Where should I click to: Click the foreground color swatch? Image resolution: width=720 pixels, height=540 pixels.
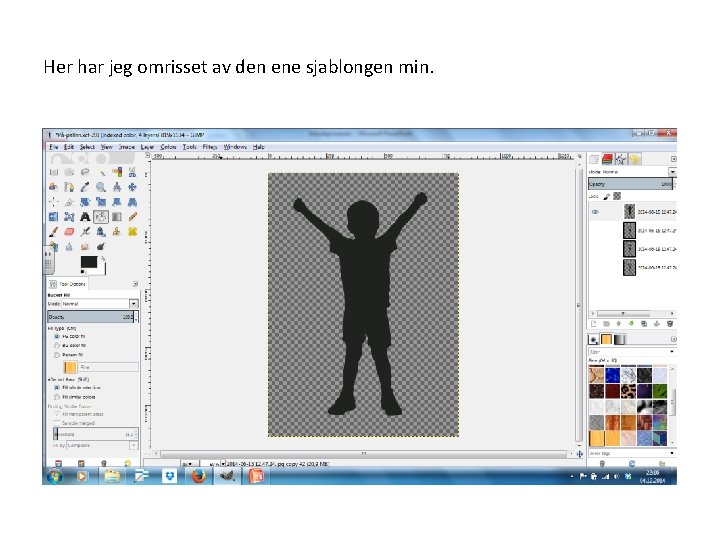[87, 261]
